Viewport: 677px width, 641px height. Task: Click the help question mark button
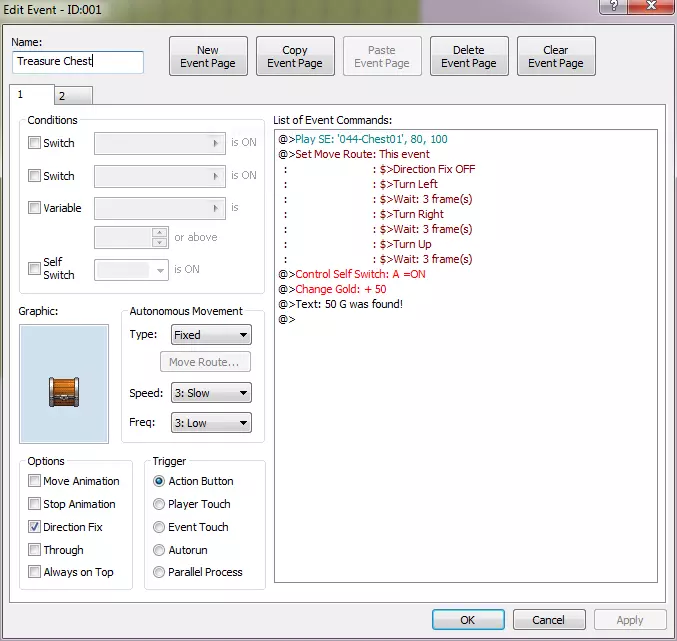pyautogui.click(x=613, y=6)
